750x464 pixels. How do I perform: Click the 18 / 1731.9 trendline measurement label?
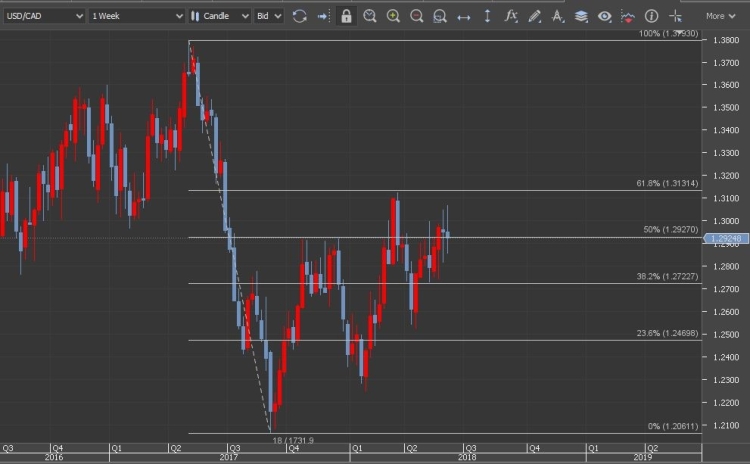293,441
